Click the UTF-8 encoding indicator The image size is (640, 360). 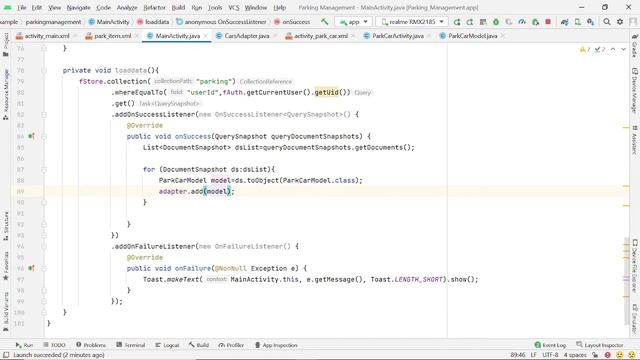pos(550,355)
